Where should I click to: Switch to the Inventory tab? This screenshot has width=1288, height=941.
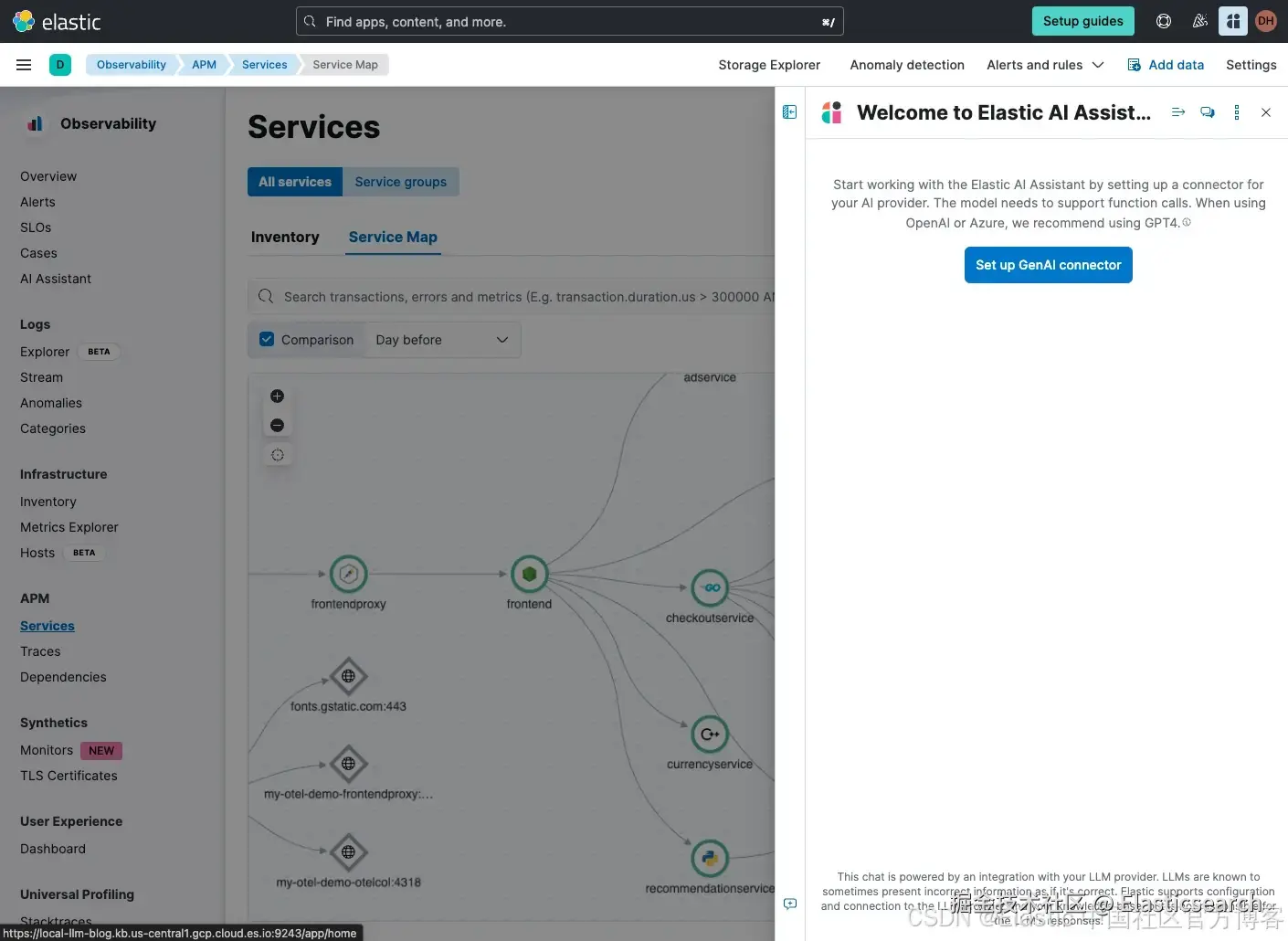point(285,238)
